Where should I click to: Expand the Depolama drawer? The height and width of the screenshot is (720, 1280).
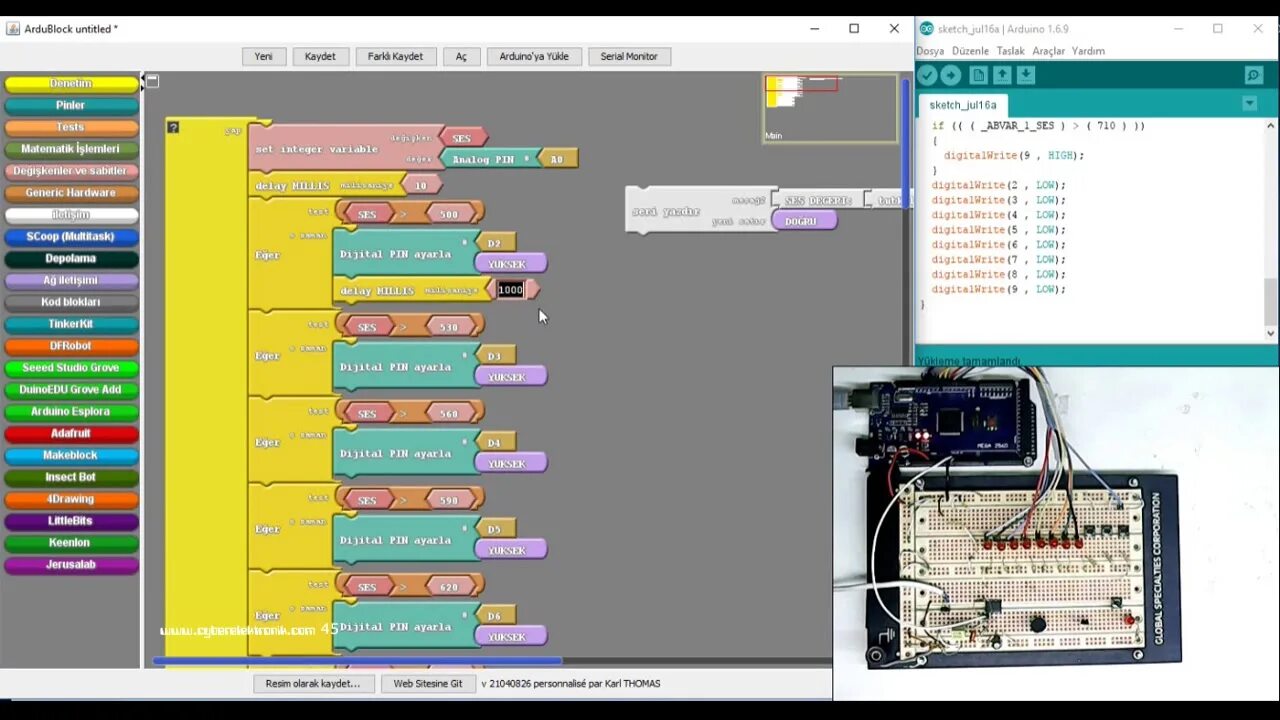(x=71, y=259)
